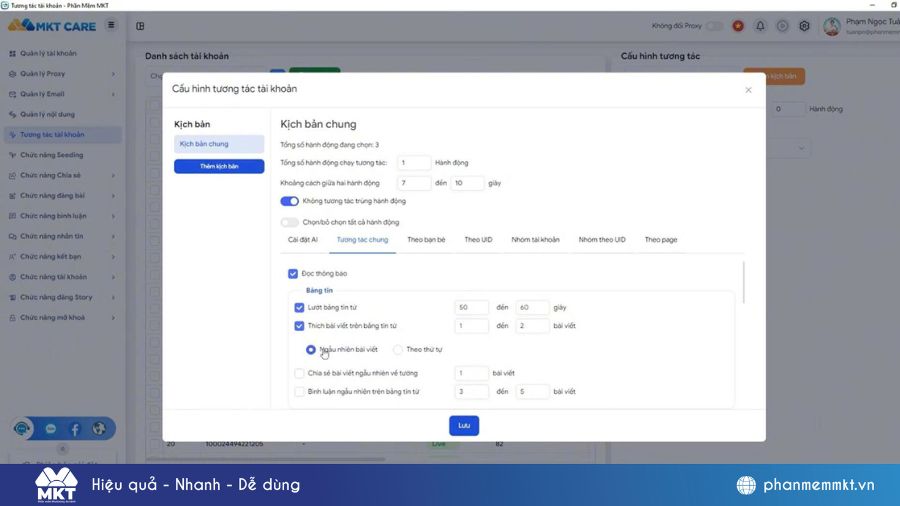Enable Chọn/bỏ chọn tất cả hành động
The height and width of the screenshot is (506, 900).
pyautogui.click(x=290, y=222)
